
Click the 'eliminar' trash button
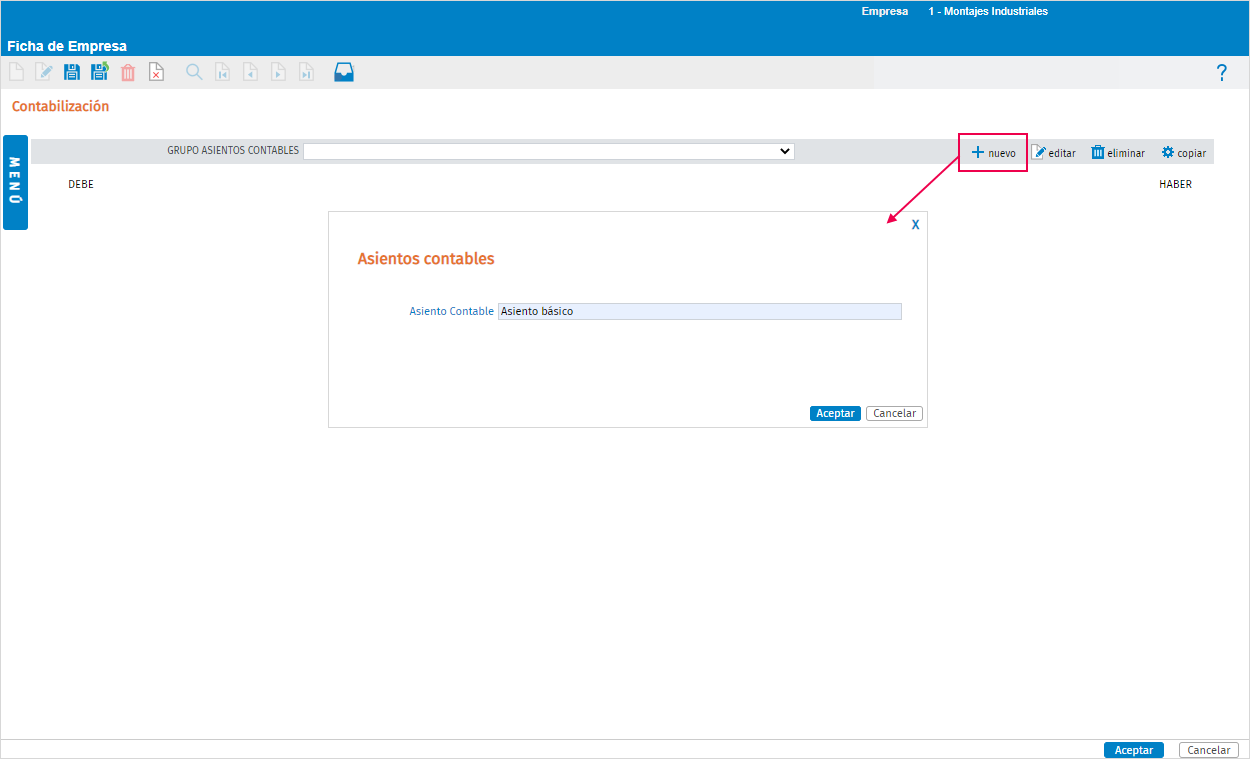pyautogui.click(x=1118, y=153)
